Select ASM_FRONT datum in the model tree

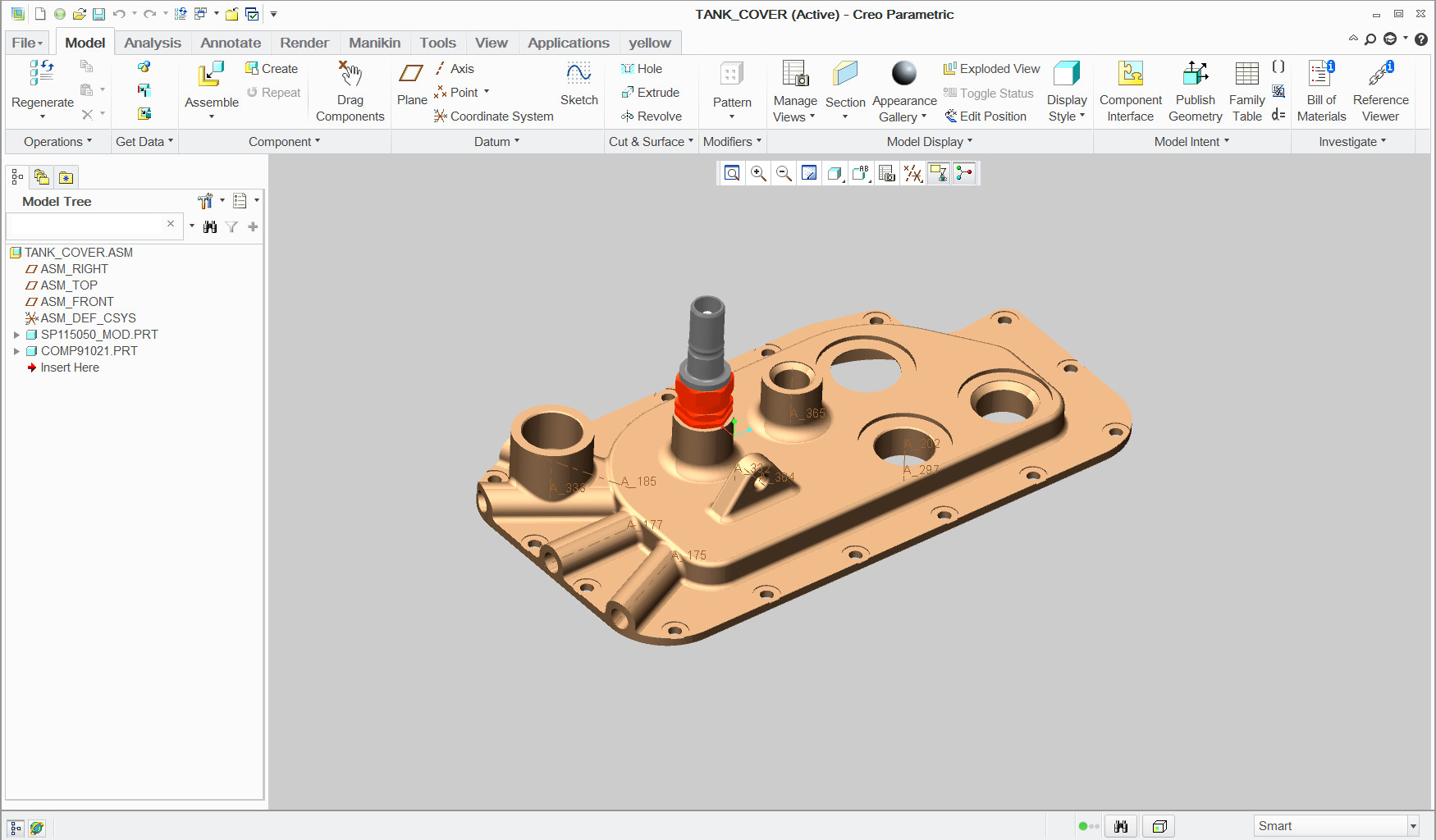[x=77, y=302]
